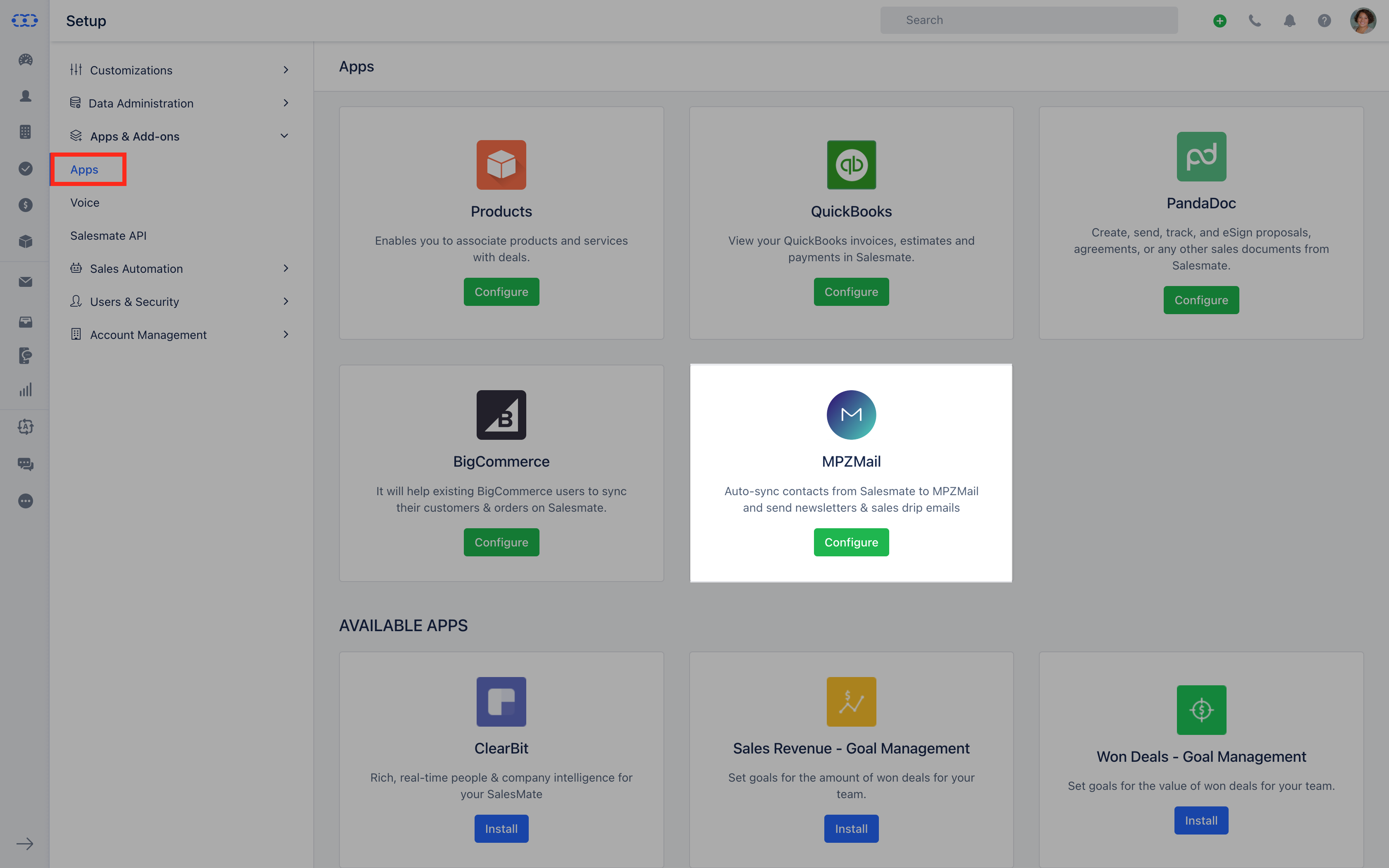Install Won Deals Goal Management app

click(1201, 820)
